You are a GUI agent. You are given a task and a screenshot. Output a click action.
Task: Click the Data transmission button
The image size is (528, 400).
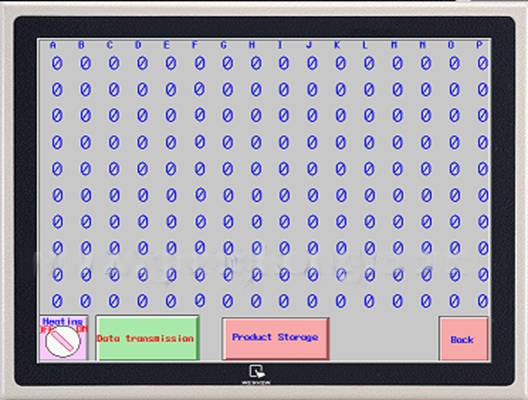147,338
